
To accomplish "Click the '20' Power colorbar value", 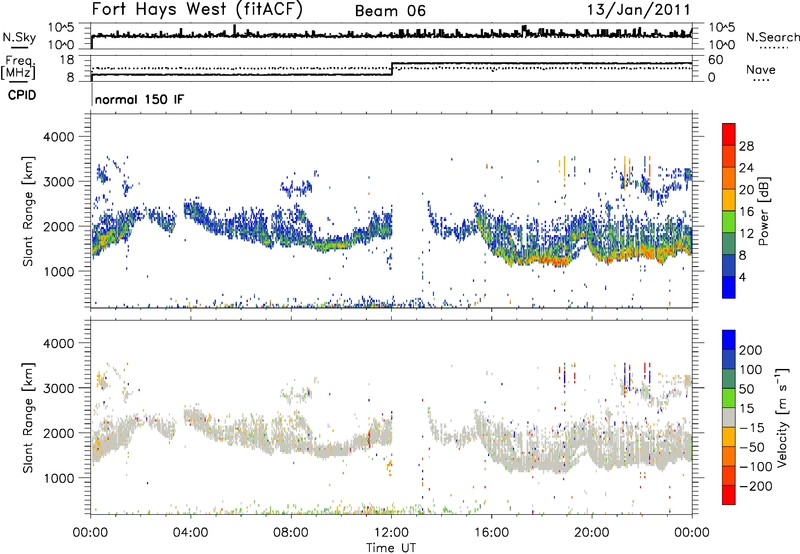I will tap(746, 190).
